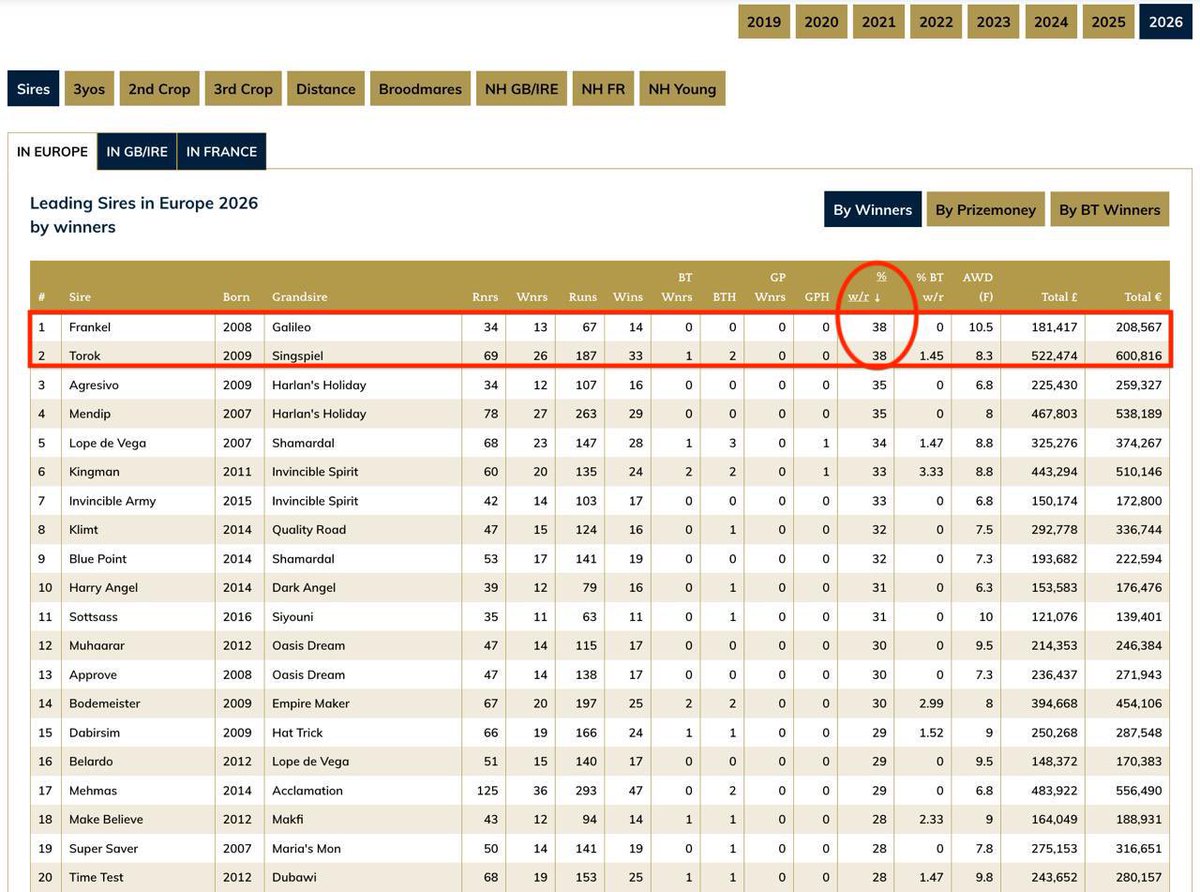Click the Sire column header
The height and width of the screenshot is (892, 1200).
[80, 297]
